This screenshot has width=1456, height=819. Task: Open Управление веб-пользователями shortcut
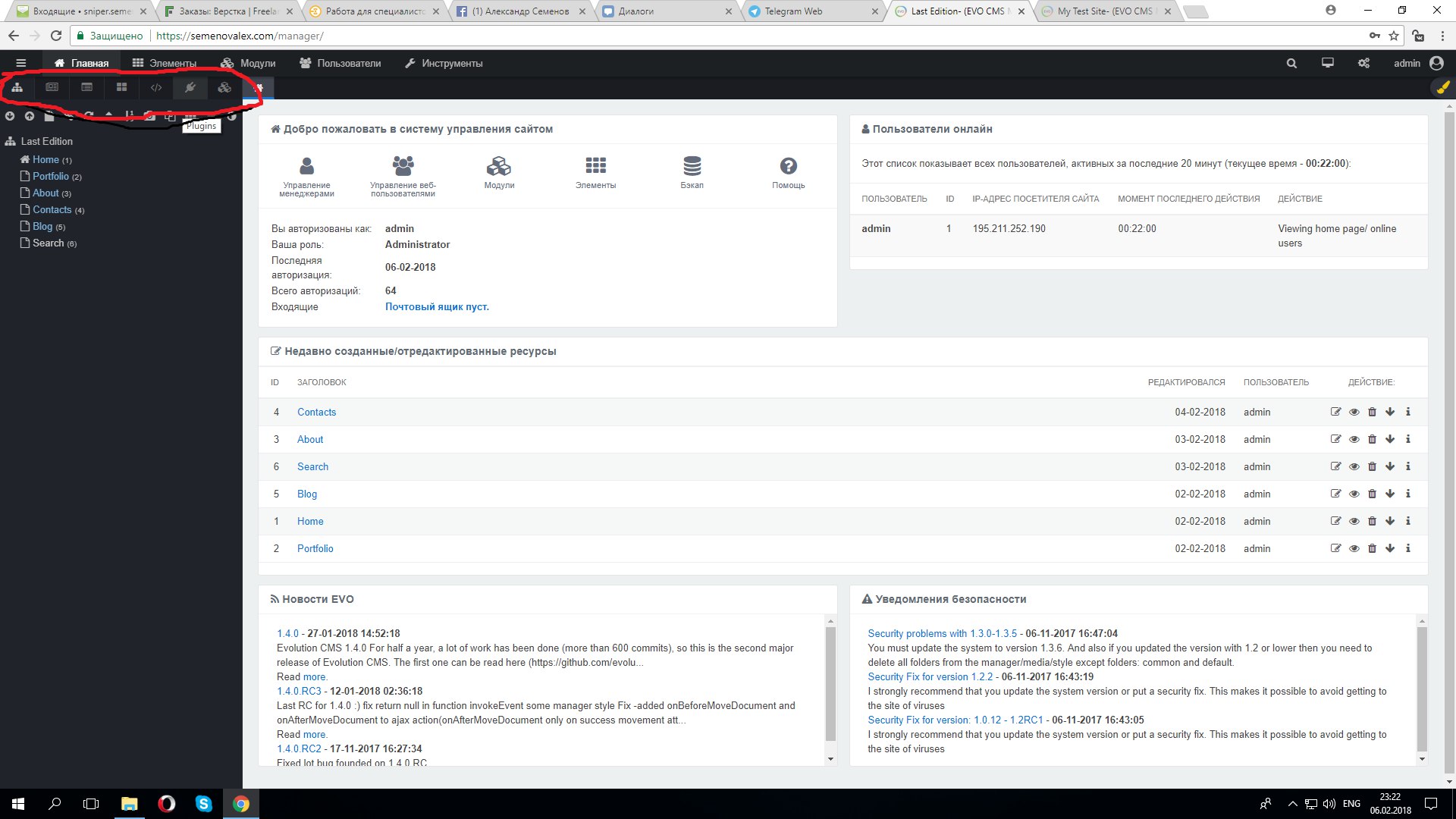403,177
